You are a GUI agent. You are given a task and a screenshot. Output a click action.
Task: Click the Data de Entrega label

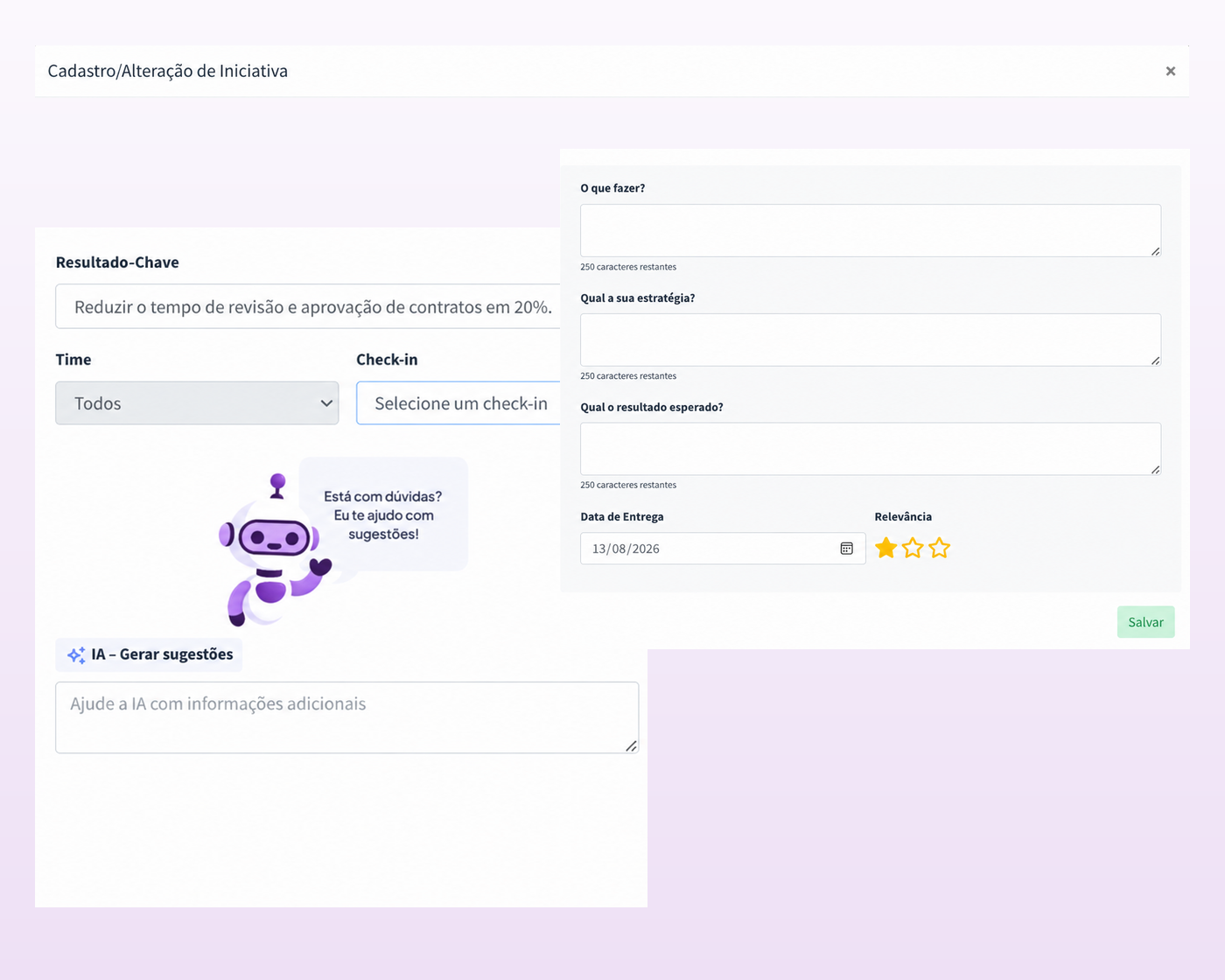point(622,517)
